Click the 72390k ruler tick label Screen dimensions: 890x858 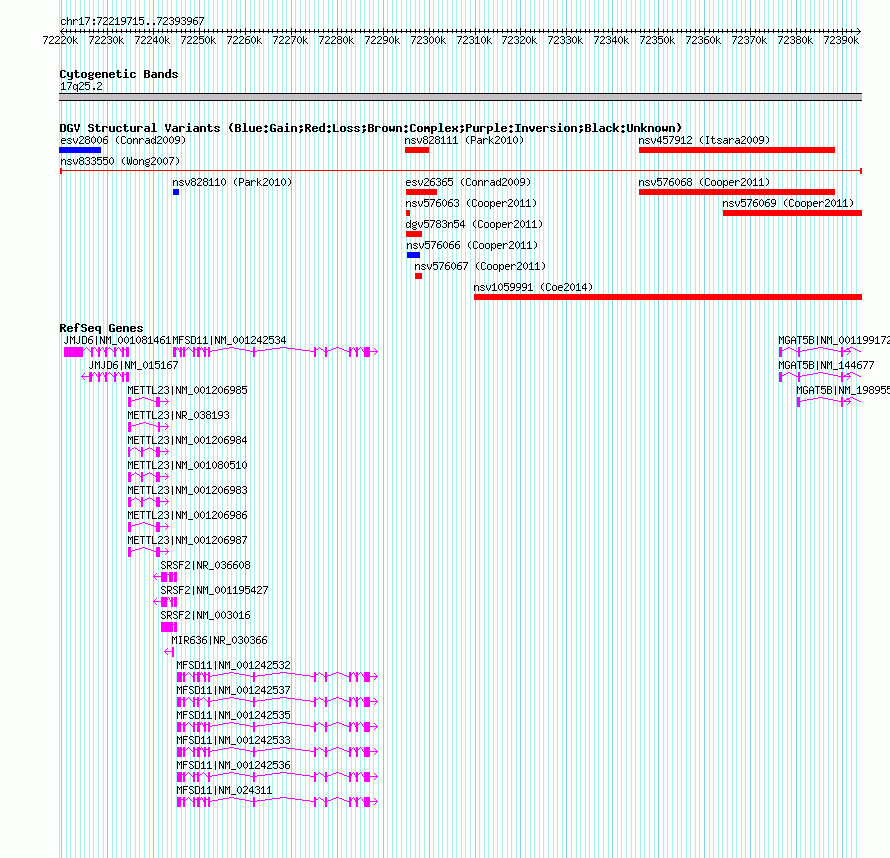pyautogui.click(x=841, y=40)
